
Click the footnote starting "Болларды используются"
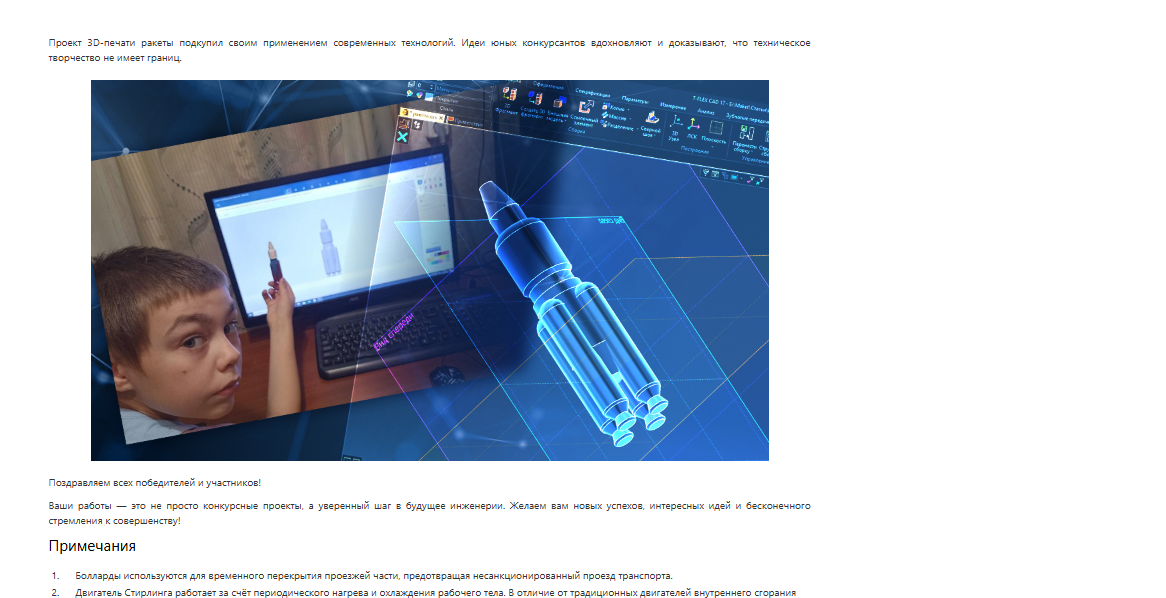(x=373, y=576)
